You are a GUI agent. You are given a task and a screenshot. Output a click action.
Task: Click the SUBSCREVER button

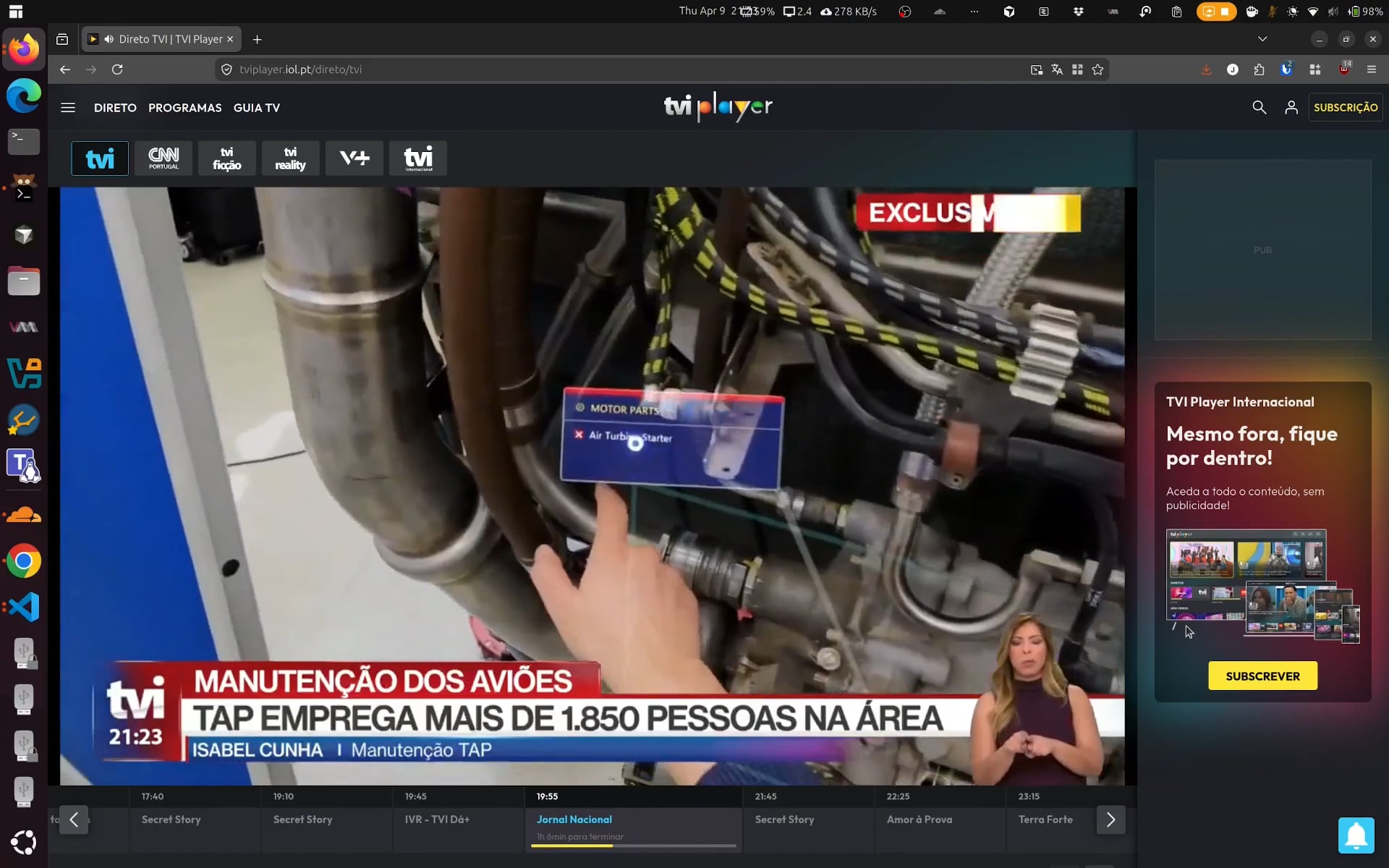tap(1262, 676)
